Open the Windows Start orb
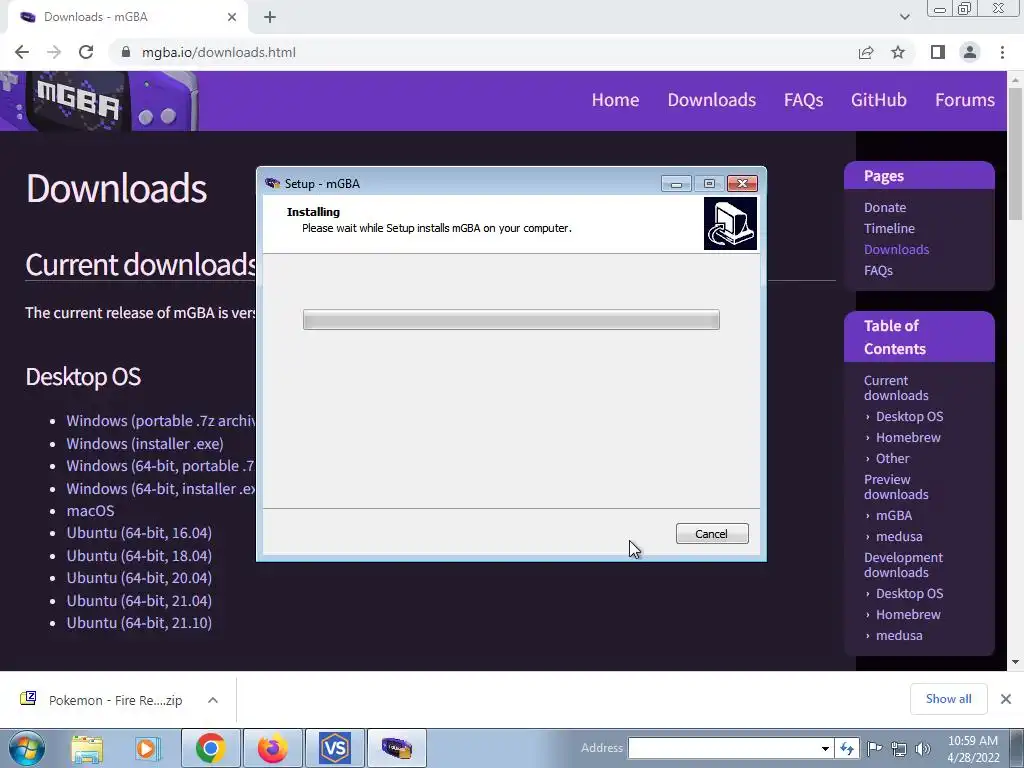 pyautogui.click(x=27, y=748)
